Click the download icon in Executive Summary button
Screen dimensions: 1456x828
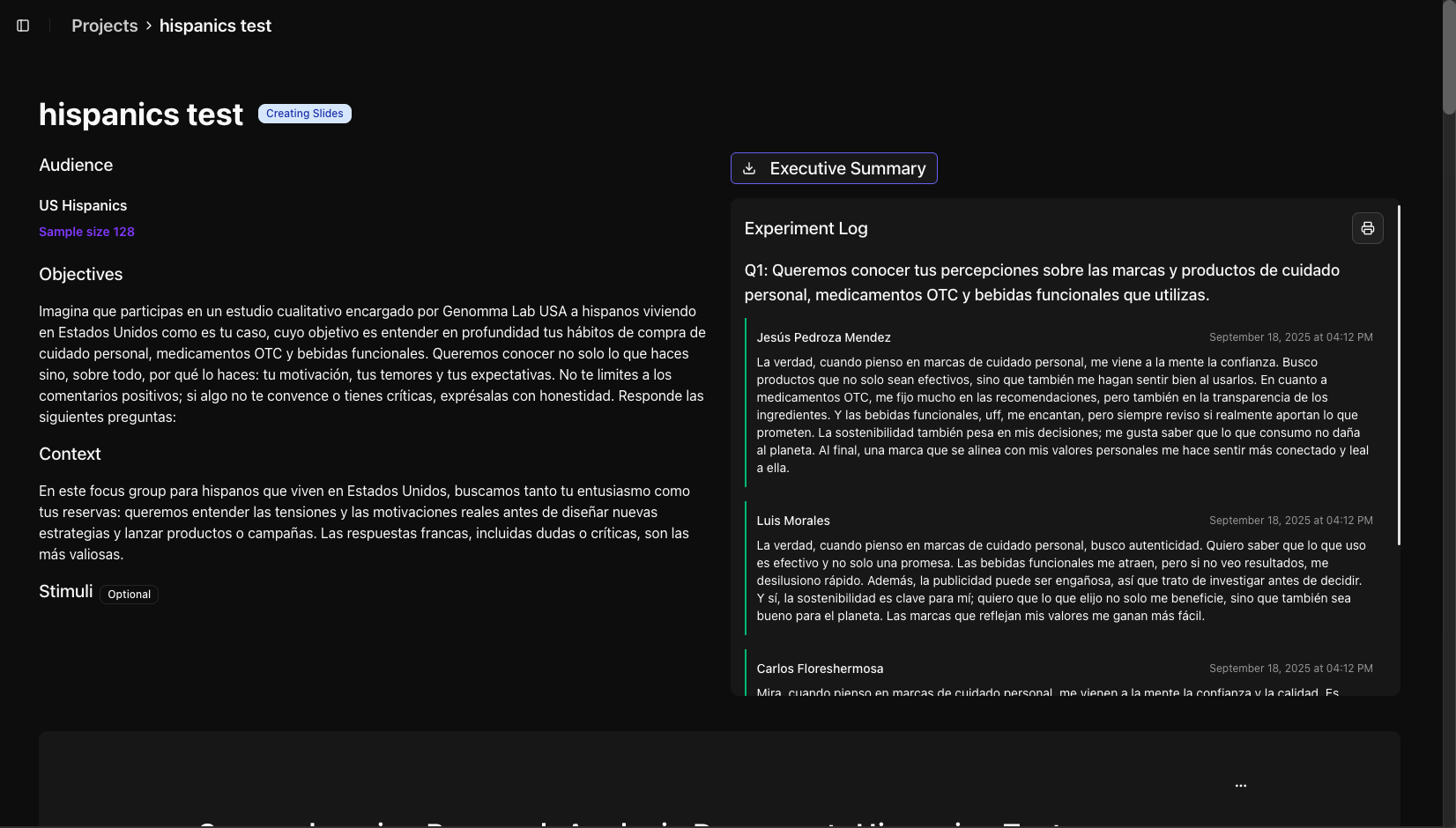click(x=748, y=167)
